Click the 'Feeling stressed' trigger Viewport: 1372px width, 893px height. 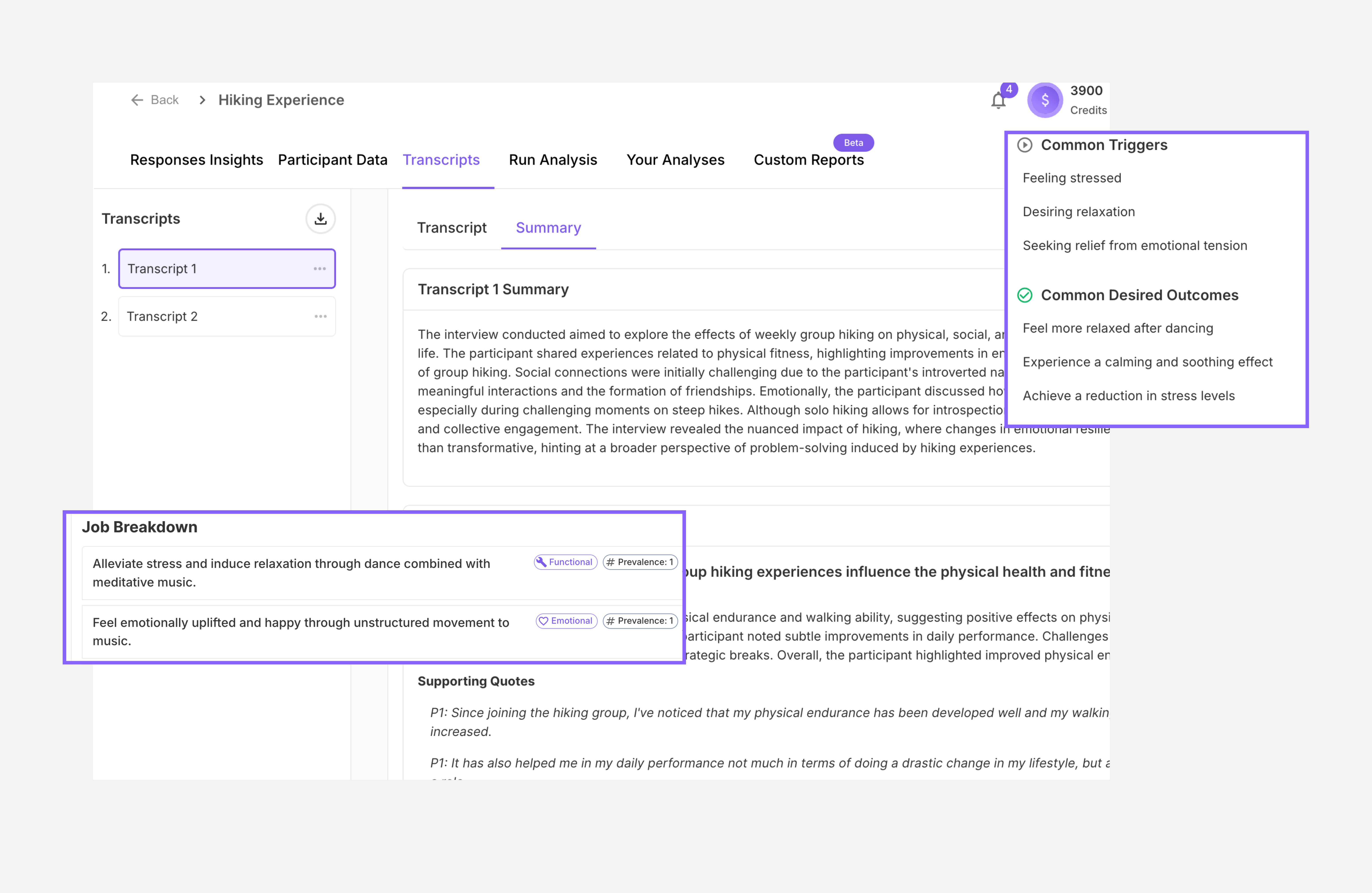click(1072, 179)
